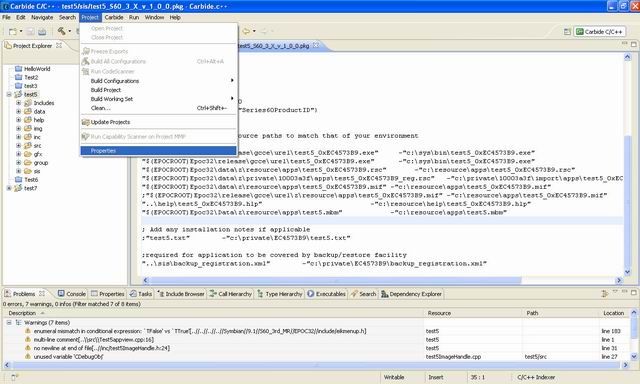Close the Problems view tab
640x384 pixels.
point(42,293)
